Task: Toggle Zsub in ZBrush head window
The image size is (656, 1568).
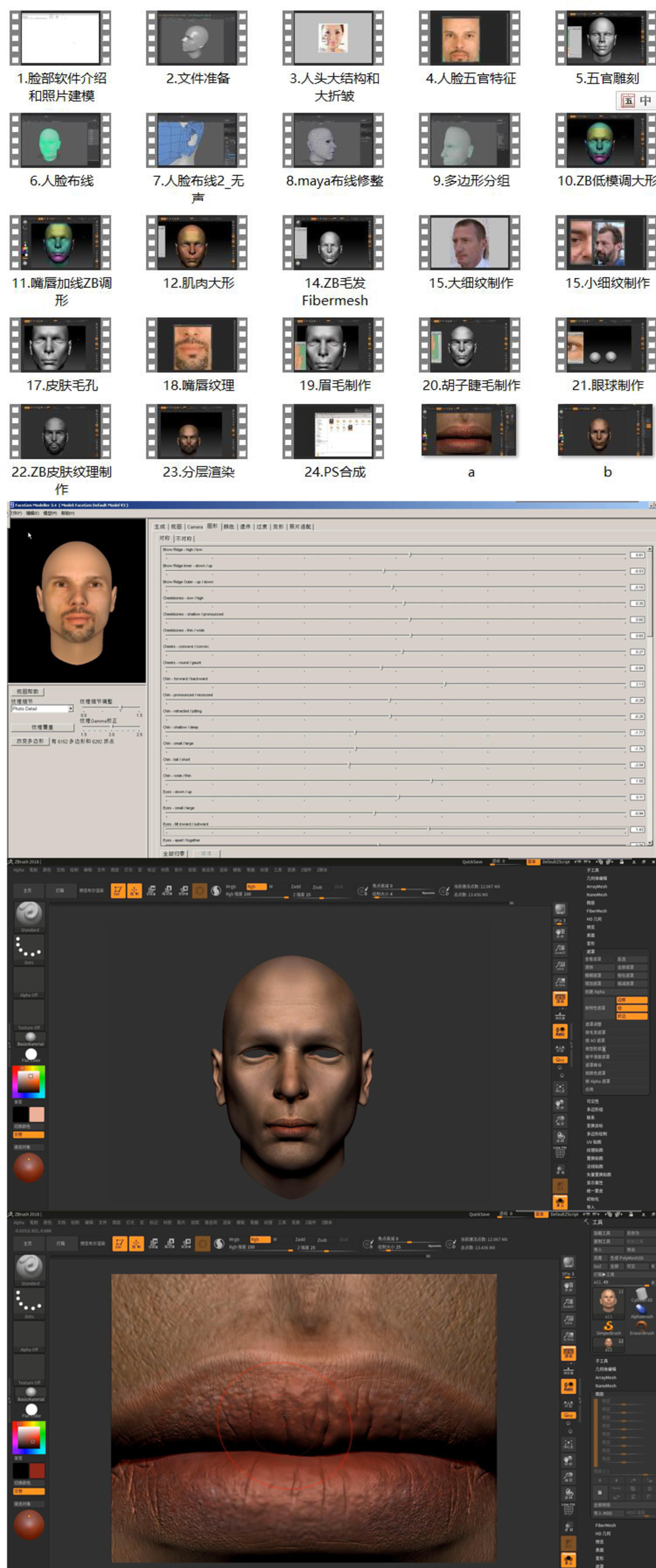Action: (x=316, y=887)
